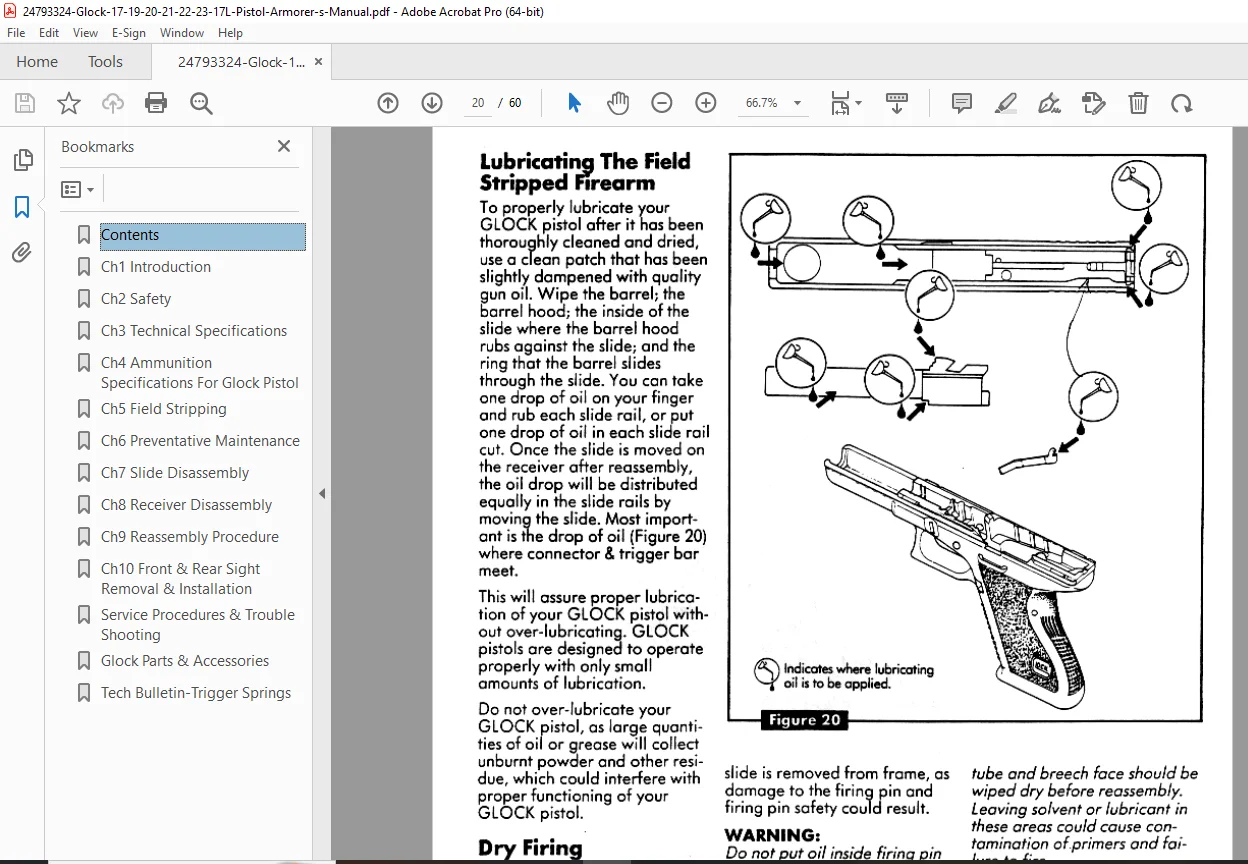1248x864 pixels.
Task: Open the bookmarks options menu
Action: 77,189
